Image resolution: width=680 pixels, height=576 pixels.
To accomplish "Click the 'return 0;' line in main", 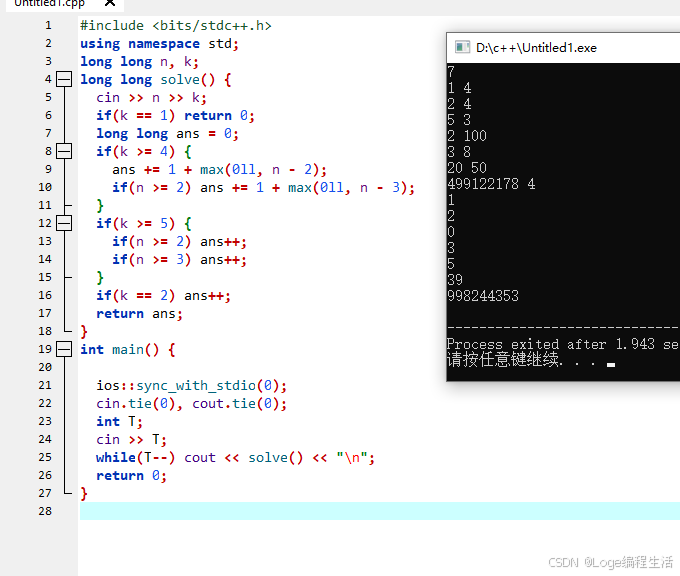I will (131, 475).
